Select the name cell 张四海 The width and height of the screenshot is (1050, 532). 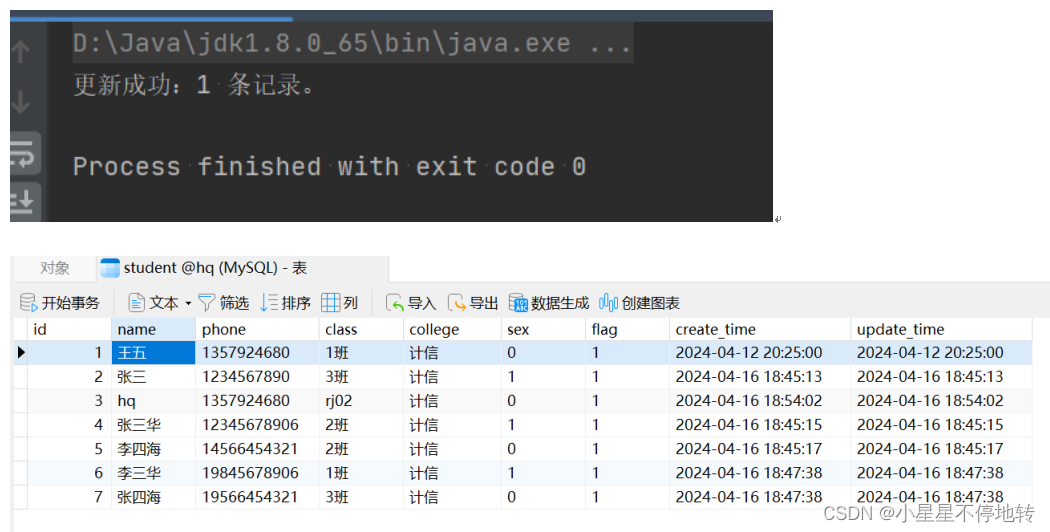pos(153,497)
